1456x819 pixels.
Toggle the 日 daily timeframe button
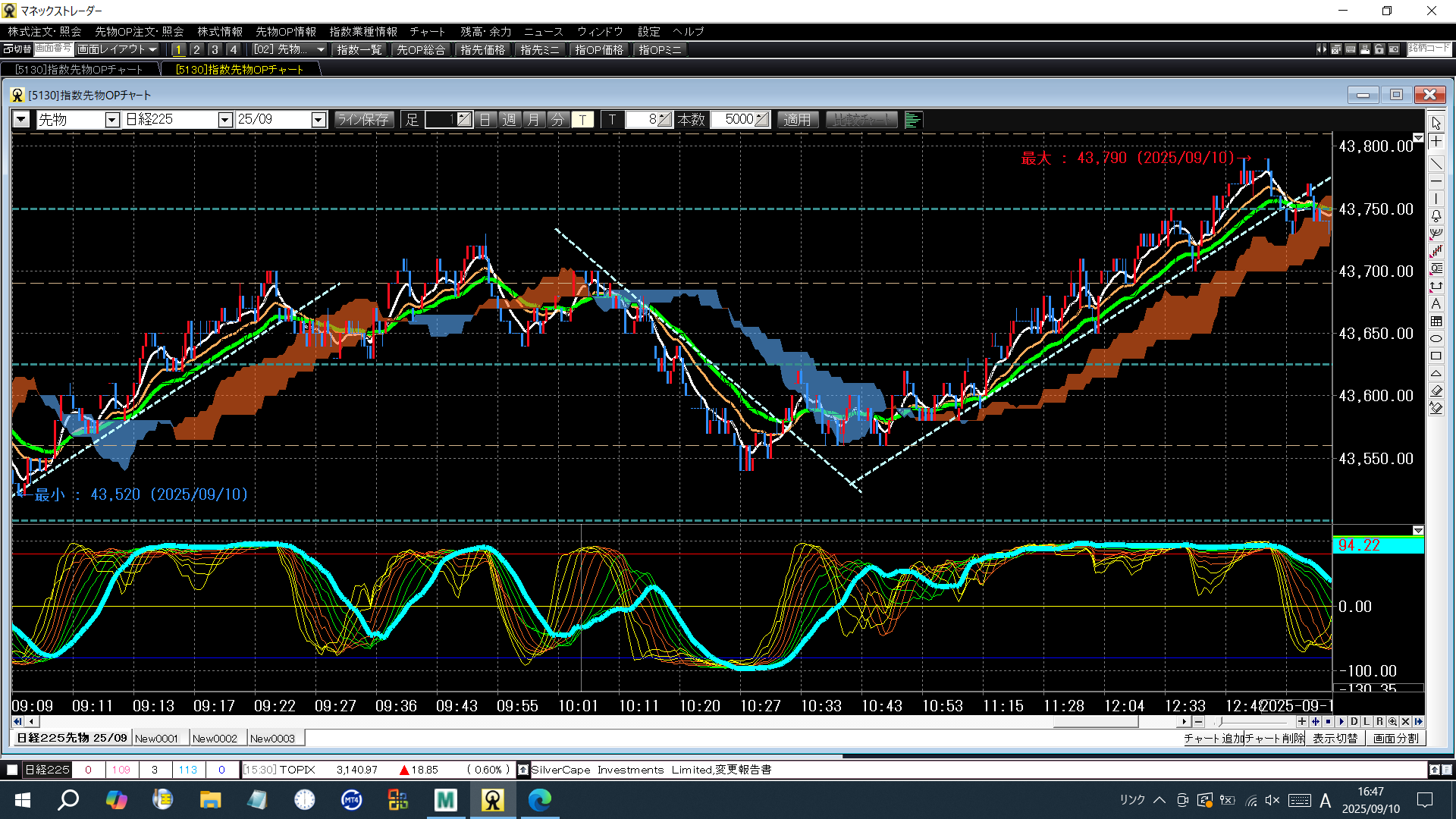click(x=485, y=120)
